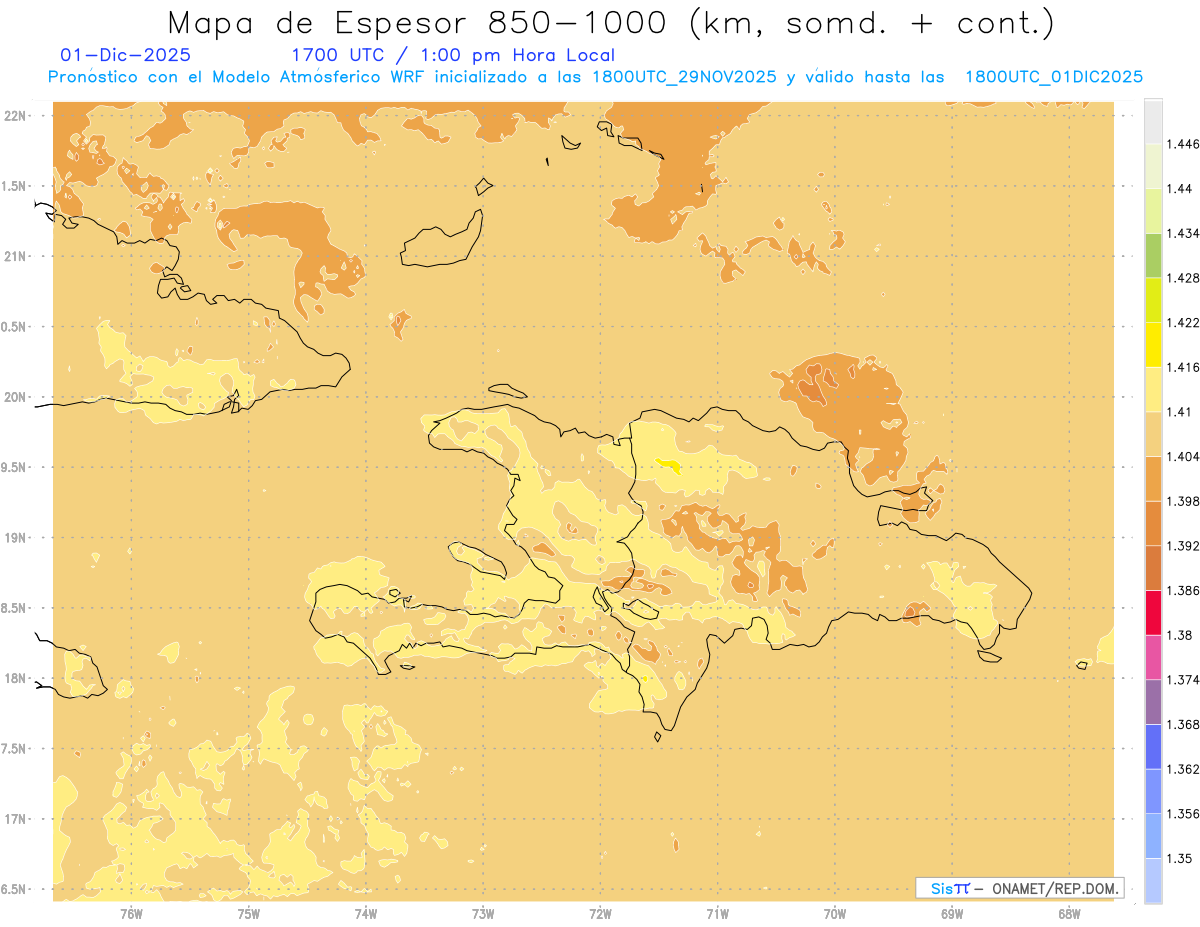Click the longitude label '68W'
Screen dimensions: 1200x927
click(1069, 914)
